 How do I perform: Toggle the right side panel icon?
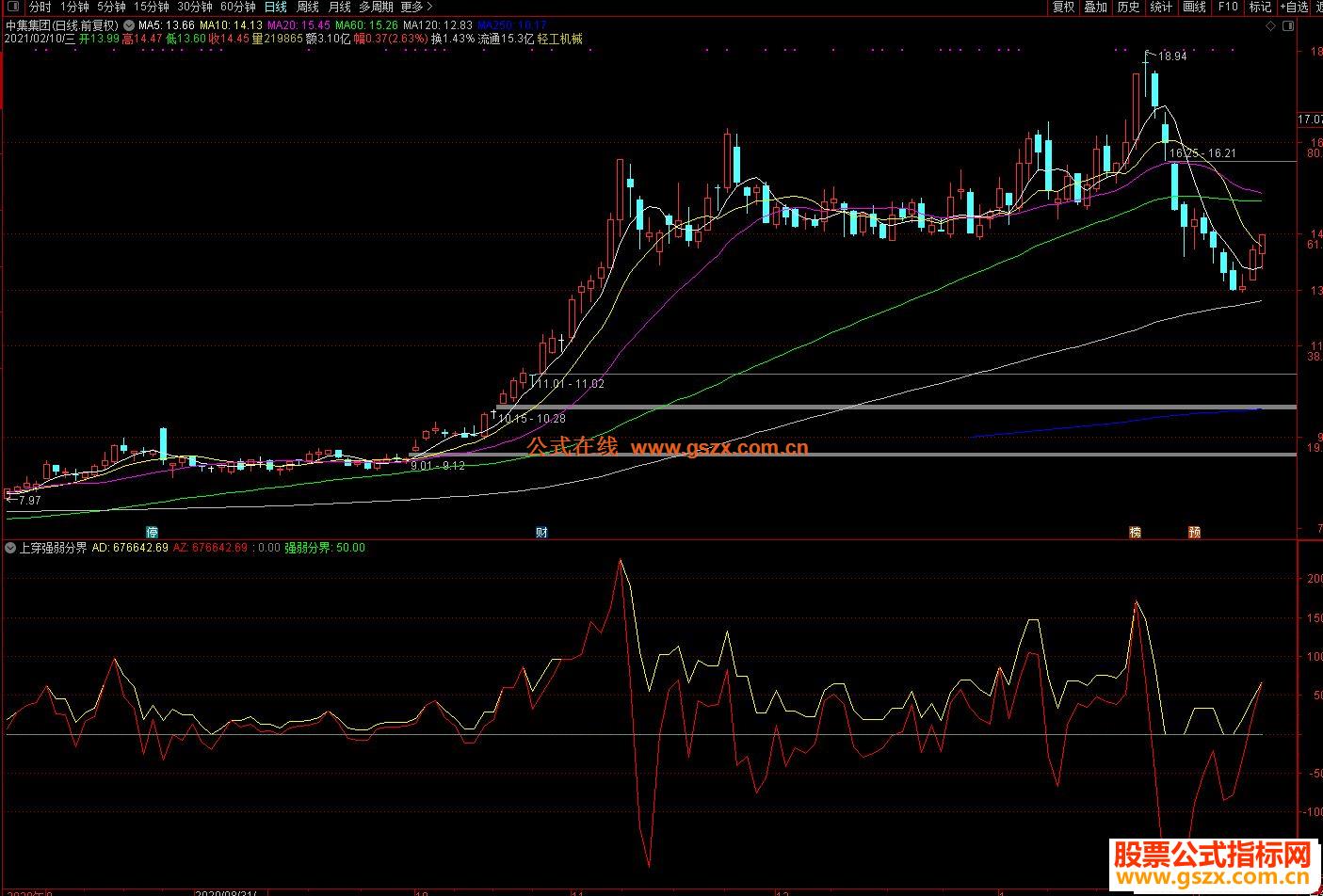click(1288, 24)
